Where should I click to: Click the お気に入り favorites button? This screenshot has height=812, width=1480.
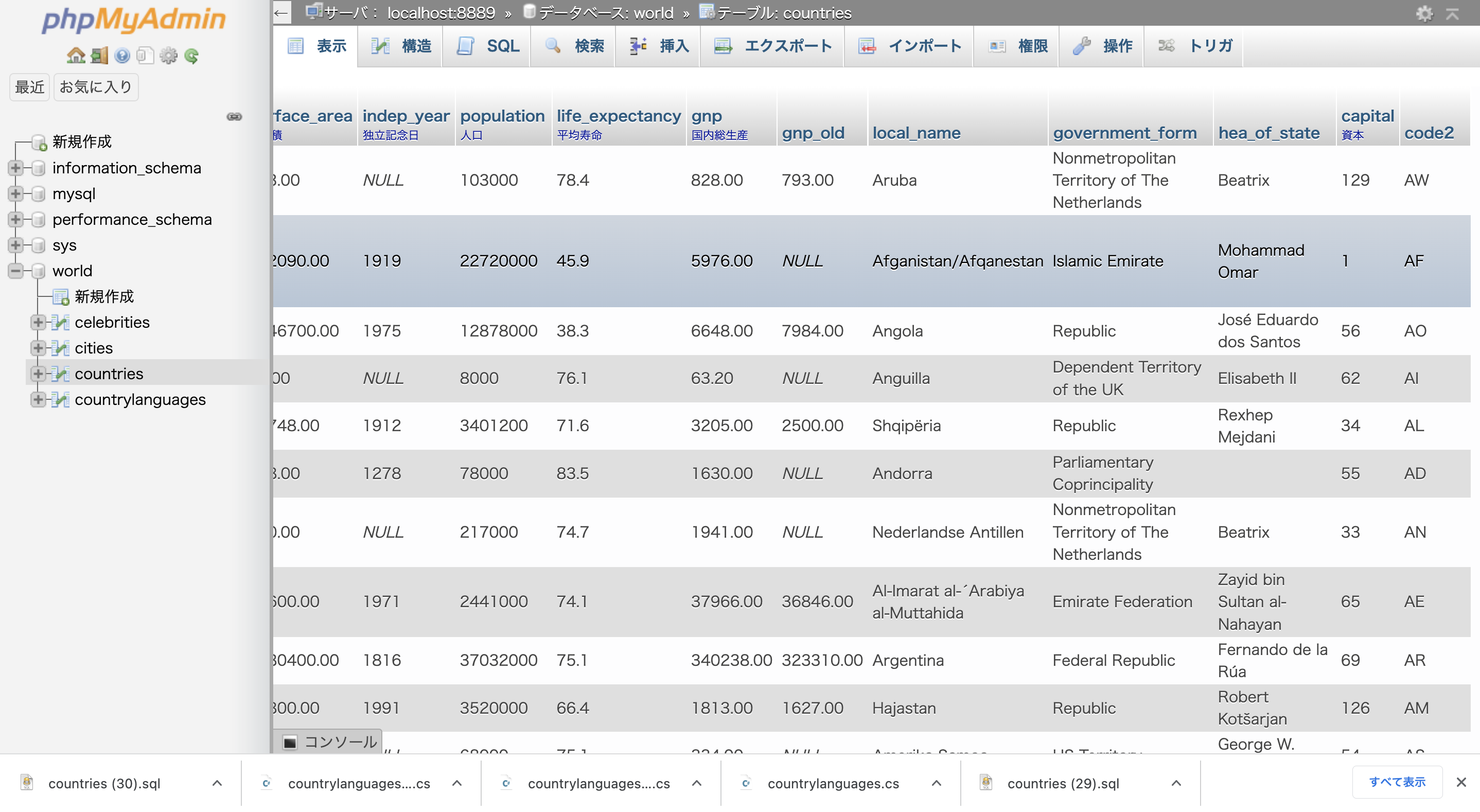click(95, 87)
